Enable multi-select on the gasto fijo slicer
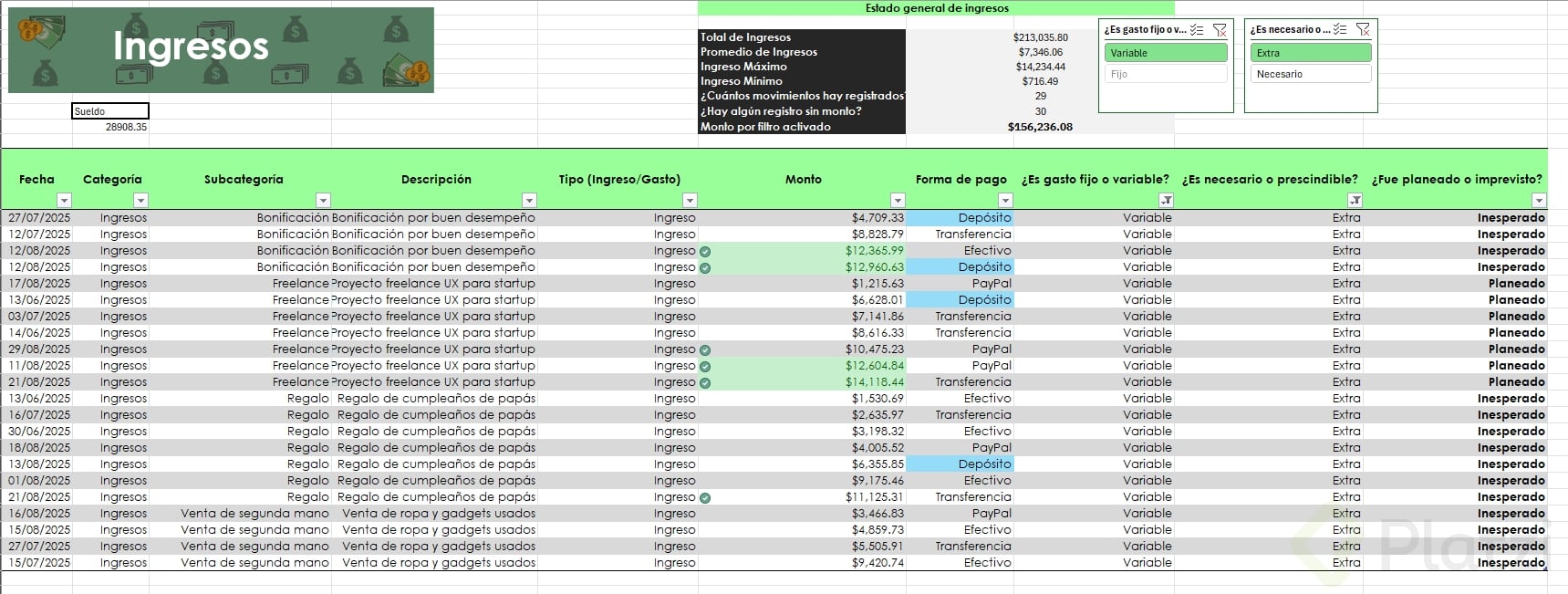The image size is (1568, 594). point(1197,30)
